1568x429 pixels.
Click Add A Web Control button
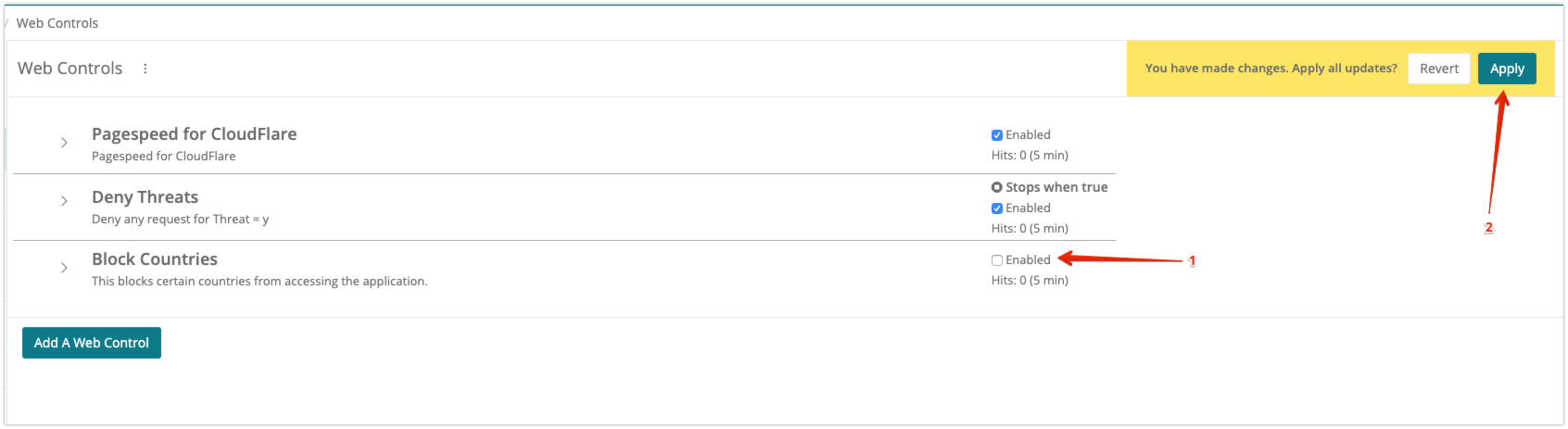pyautogui.click(x=92, y=343)
